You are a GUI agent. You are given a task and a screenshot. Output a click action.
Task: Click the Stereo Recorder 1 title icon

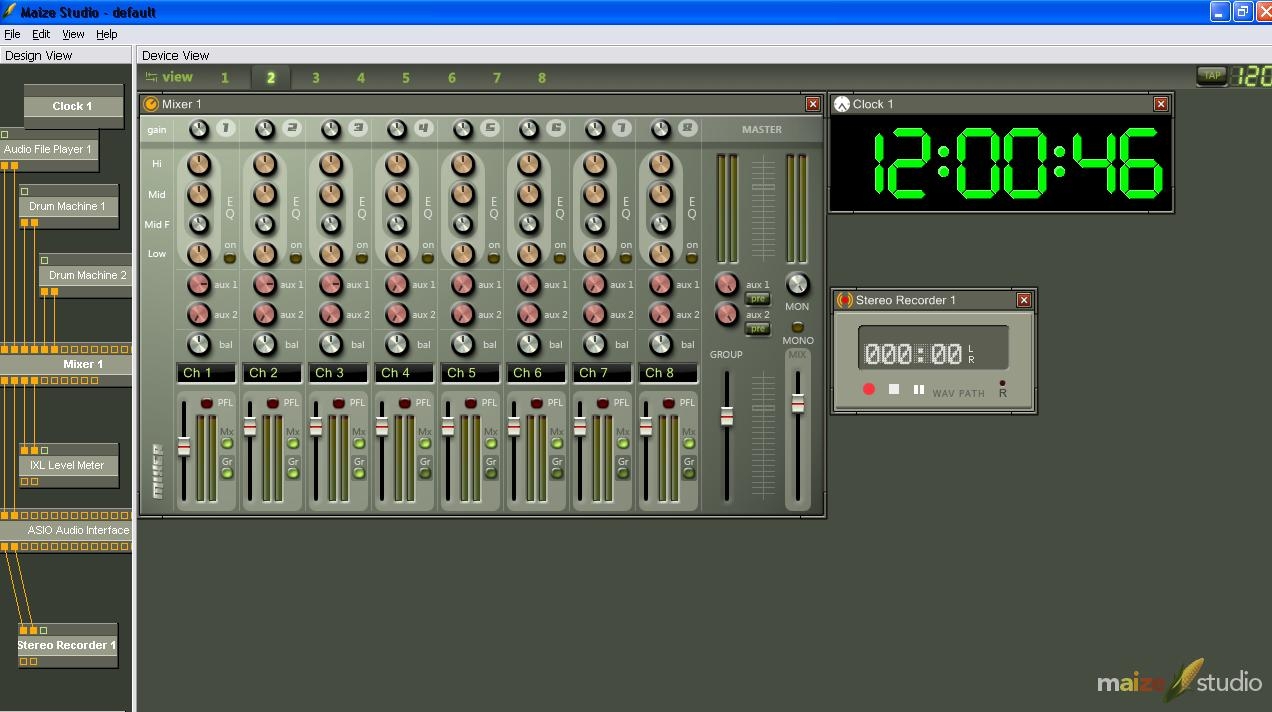[845, 300]
